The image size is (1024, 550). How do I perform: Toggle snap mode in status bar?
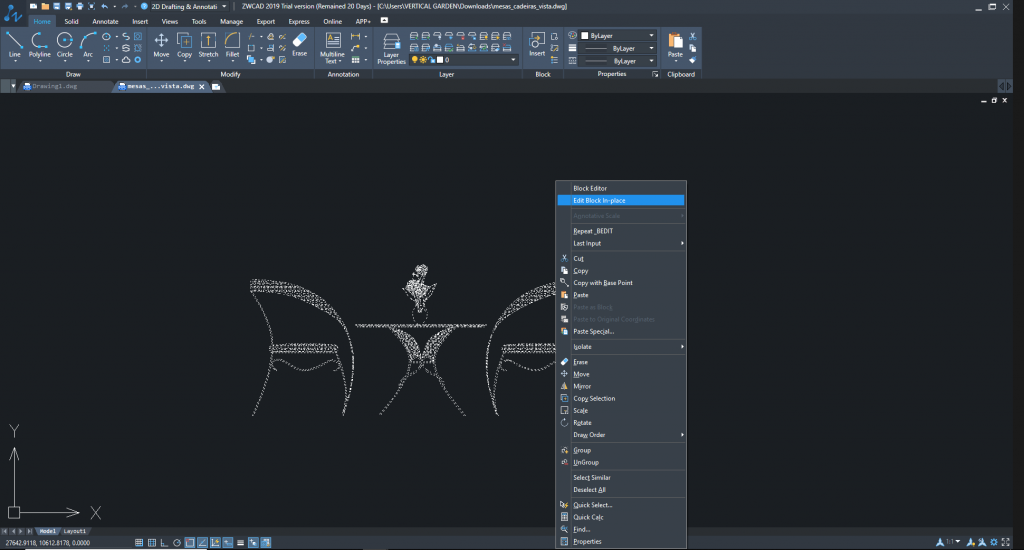click(139, 542)
